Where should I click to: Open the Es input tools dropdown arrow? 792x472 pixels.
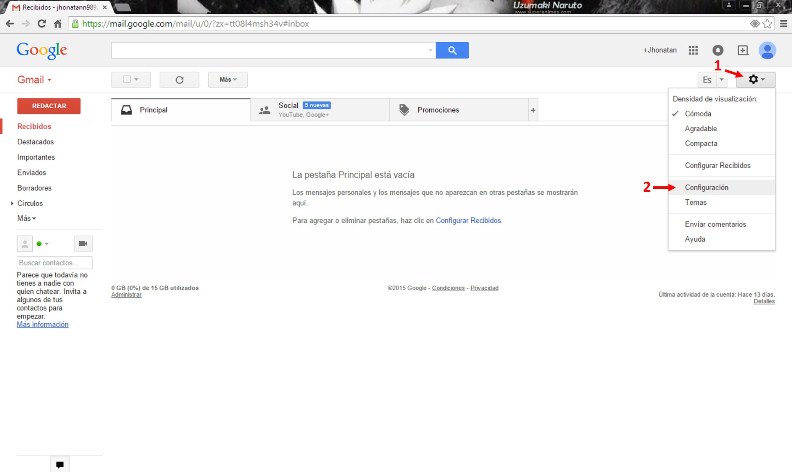pos(722,80)
